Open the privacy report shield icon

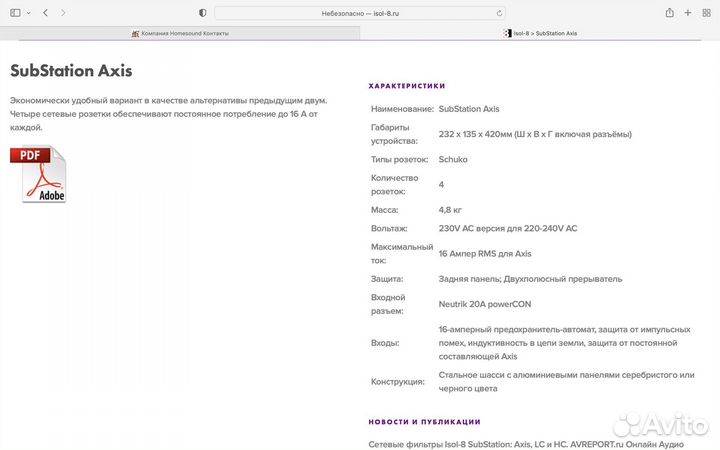pos(203,13)
